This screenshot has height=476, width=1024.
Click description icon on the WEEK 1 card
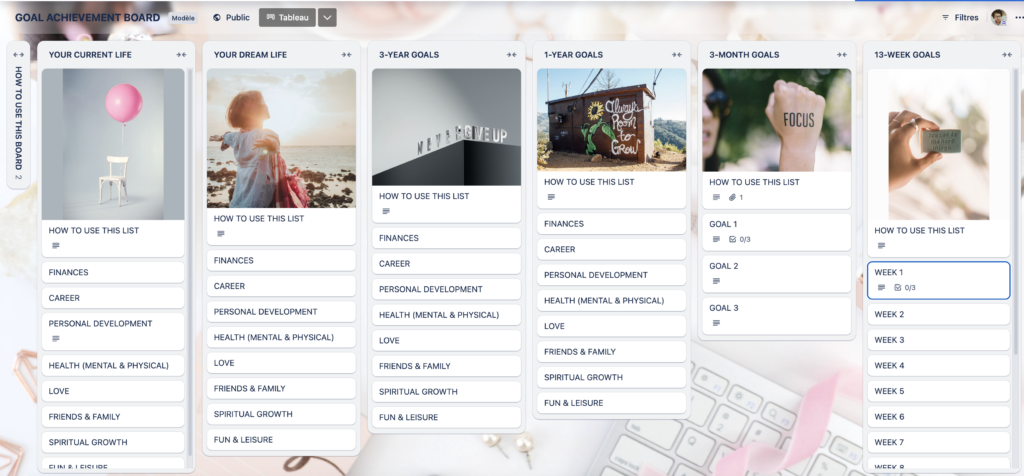pos(882,287)
